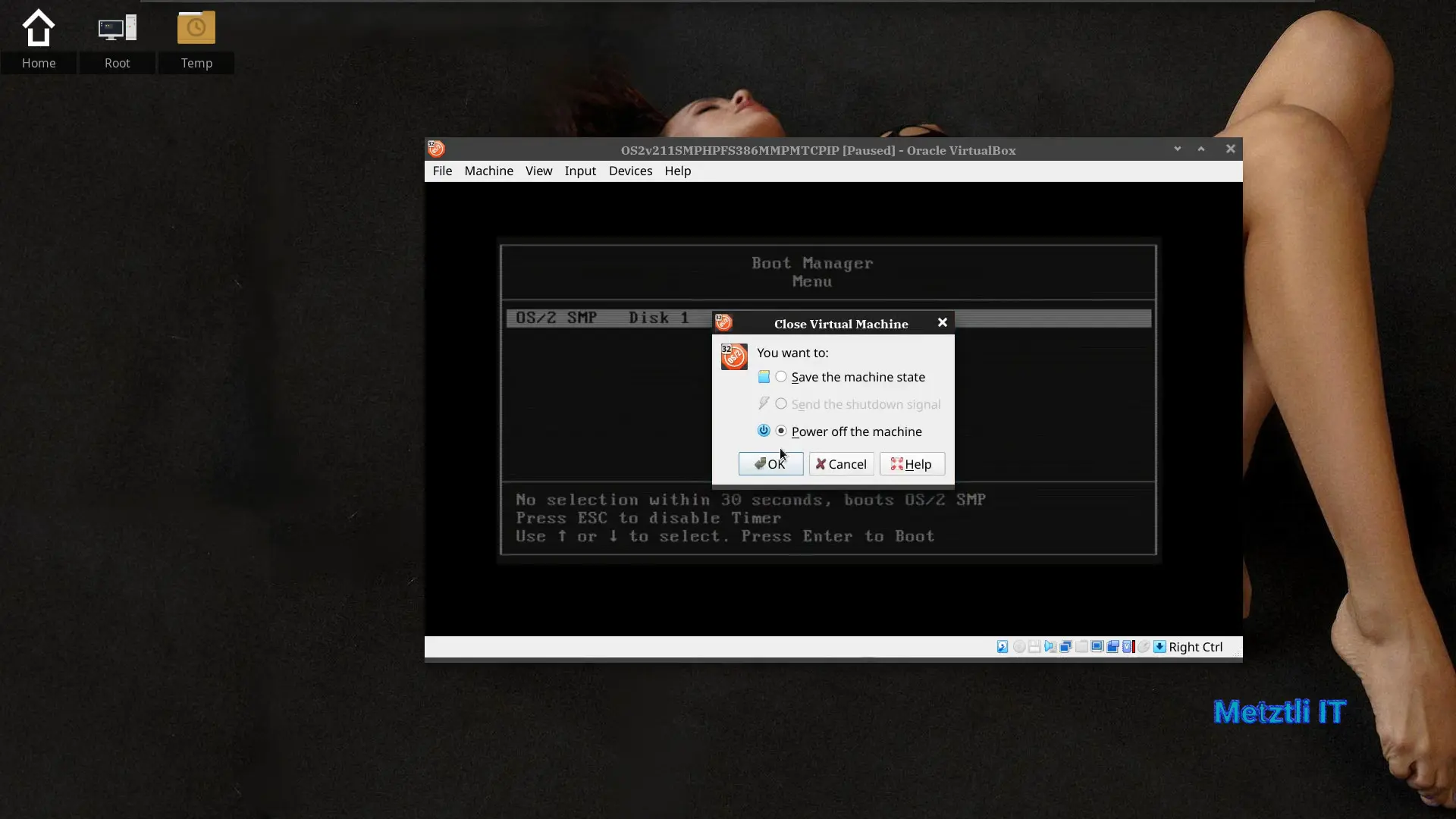Click the status bar resize grip
The width and height of the screenshot is (1456, 819).
pos(1236,651)
